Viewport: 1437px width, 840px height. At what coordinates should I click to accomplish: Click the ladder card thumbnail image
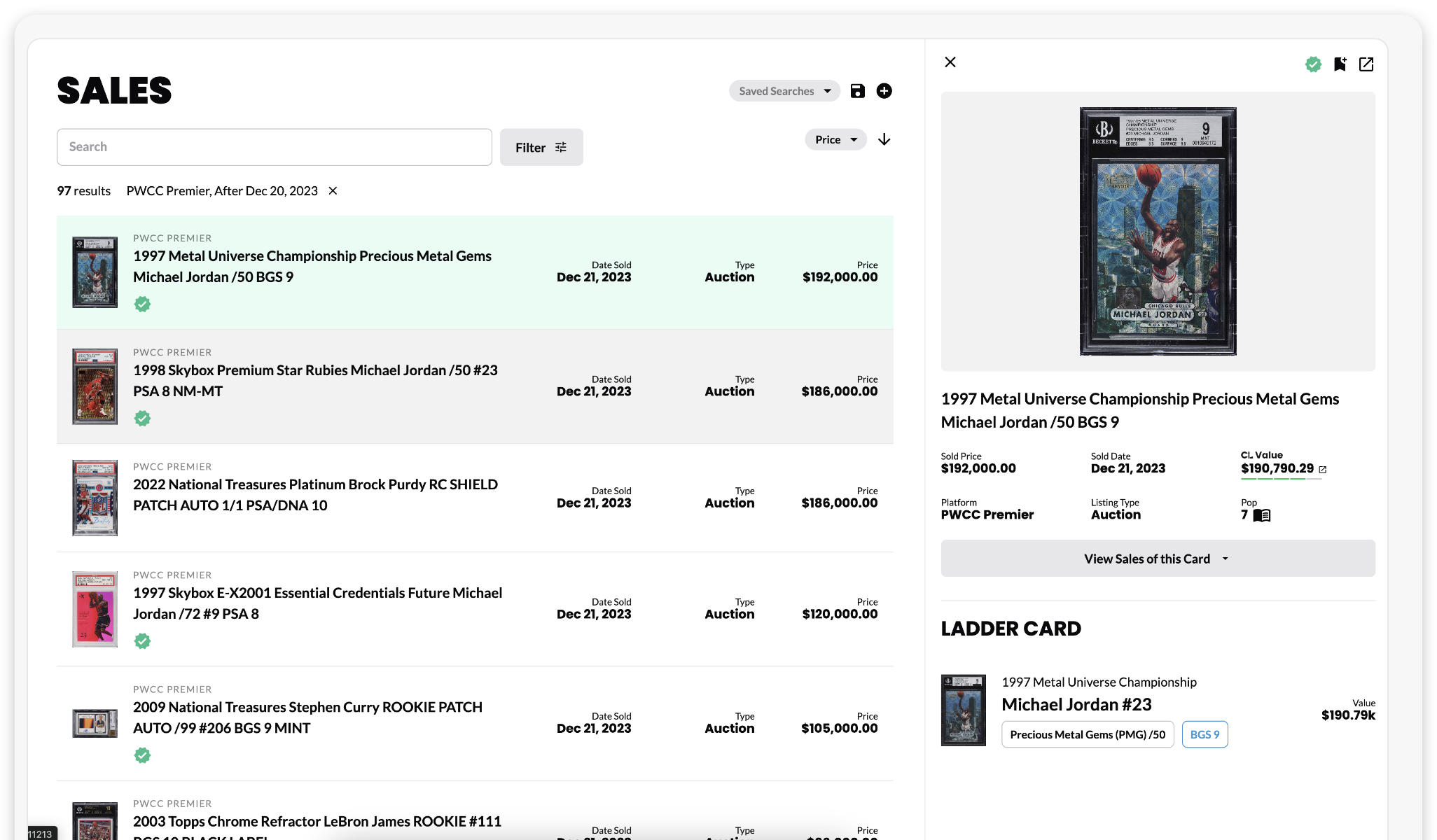click(963, 710)
